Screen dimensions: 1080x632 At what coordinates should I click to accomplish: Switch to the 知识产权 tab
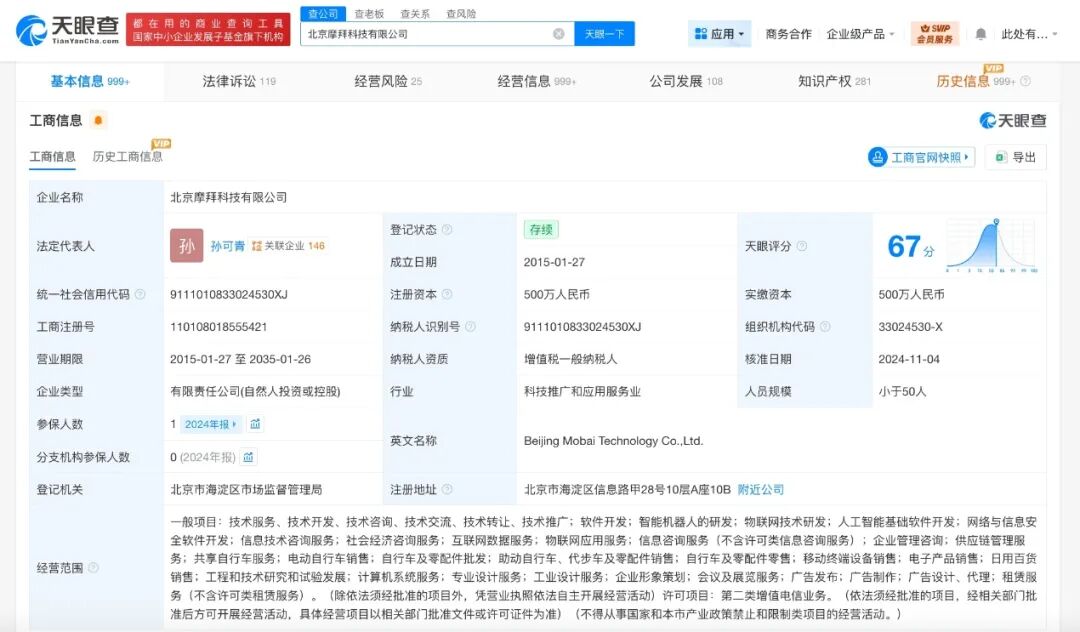[834, 81]
